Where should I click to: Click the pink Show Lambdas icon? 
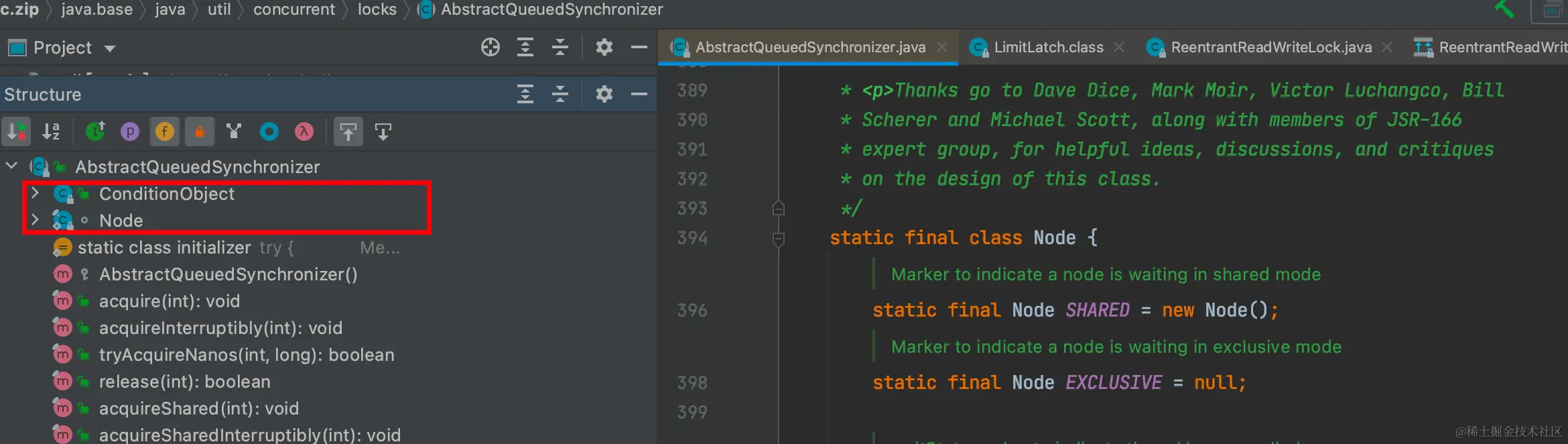(304, 131)
